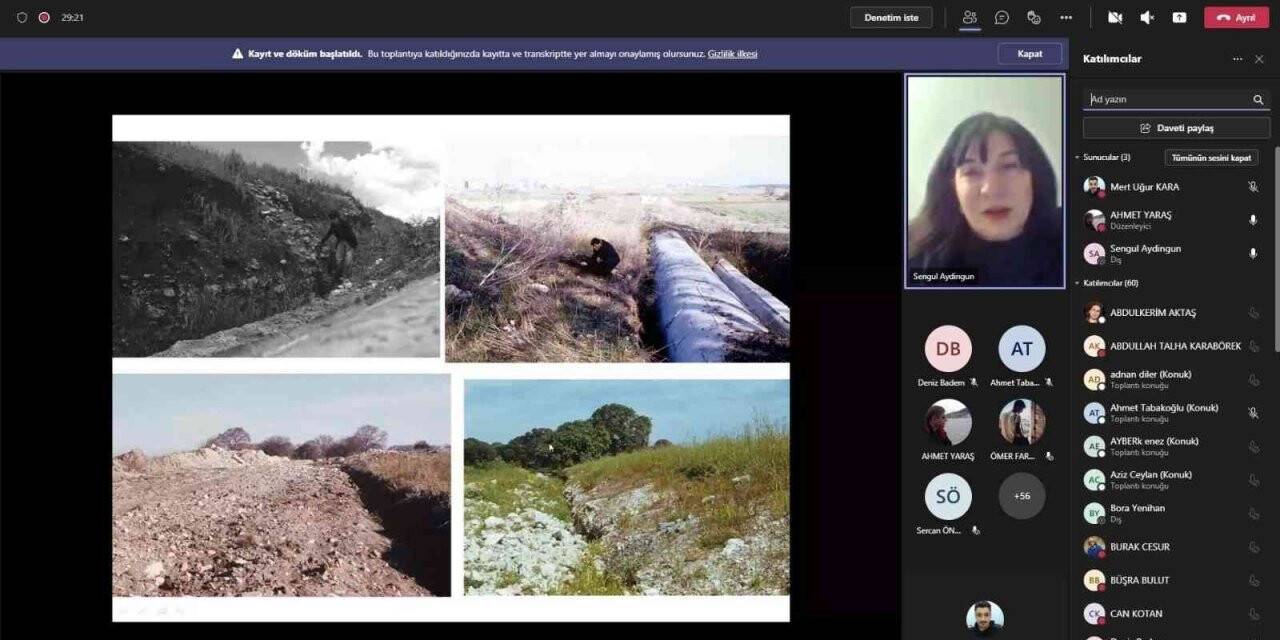Collapse the Sunucular (3) section

(x=1078, y=158)
